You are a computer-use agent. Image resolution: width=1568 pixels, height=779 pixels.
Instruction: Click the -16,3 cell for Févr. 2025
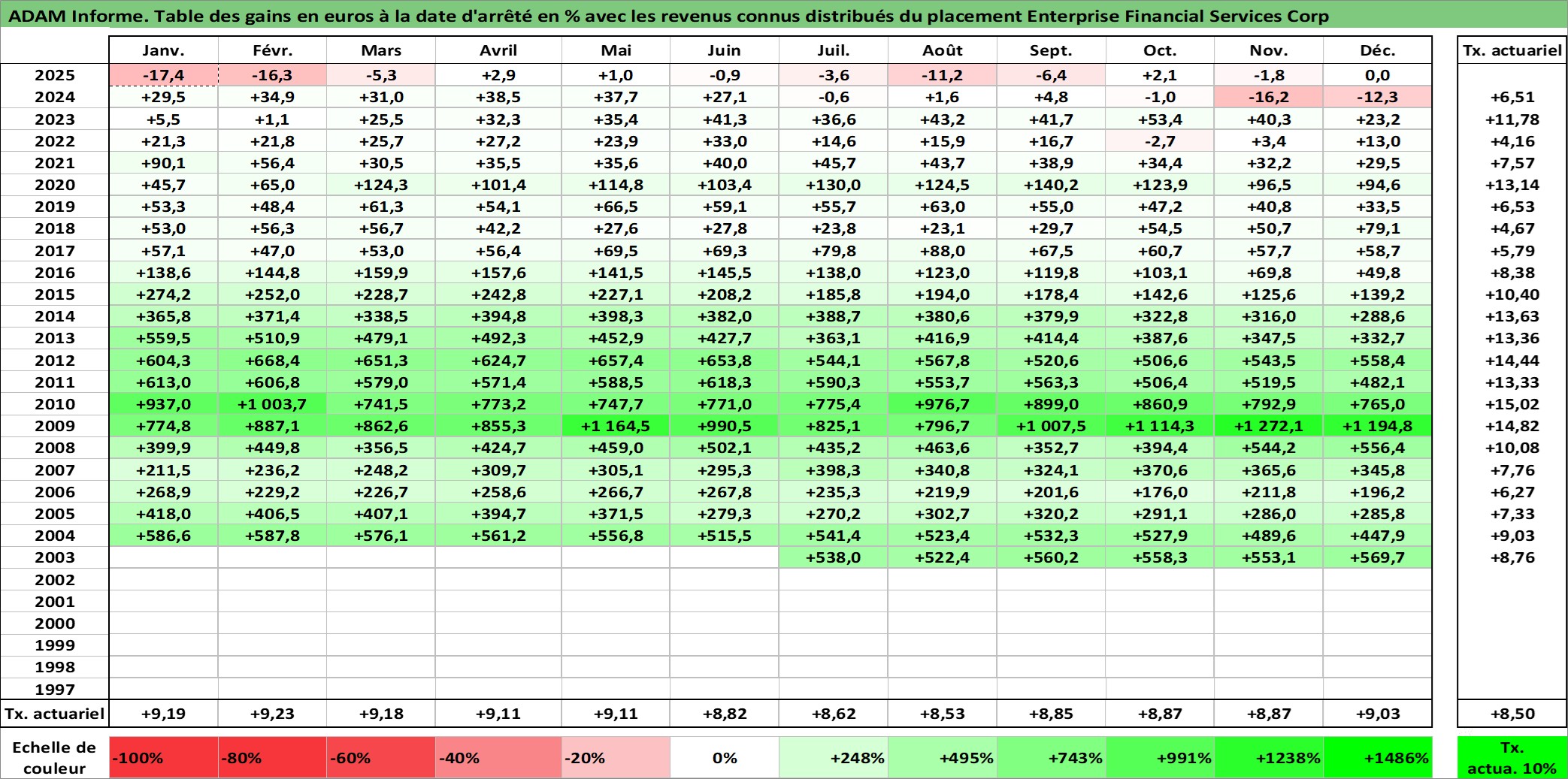tap(273, 75)
